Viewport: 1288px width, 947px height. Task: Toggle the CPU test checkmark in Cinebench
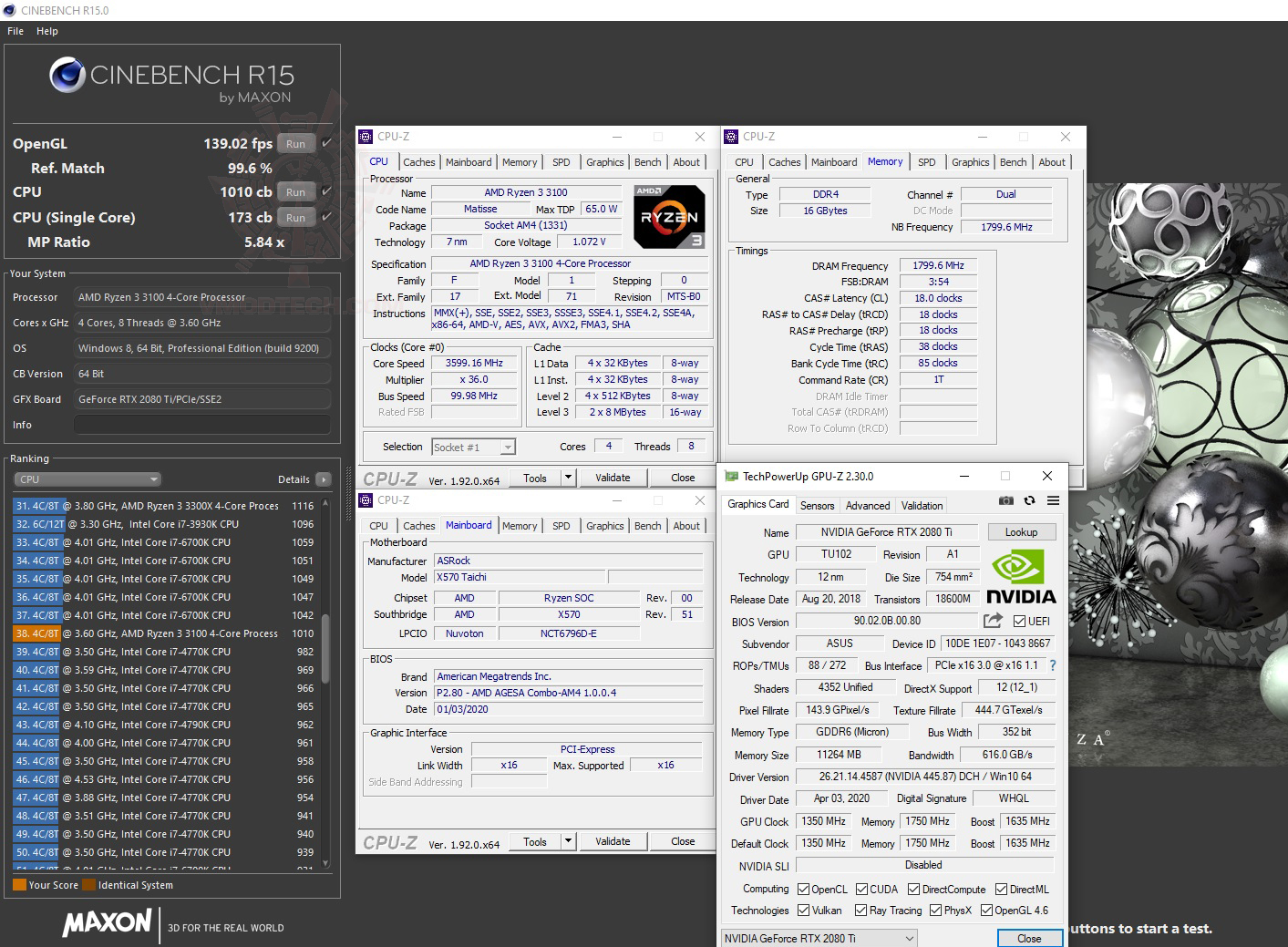[x=327, y=191]
